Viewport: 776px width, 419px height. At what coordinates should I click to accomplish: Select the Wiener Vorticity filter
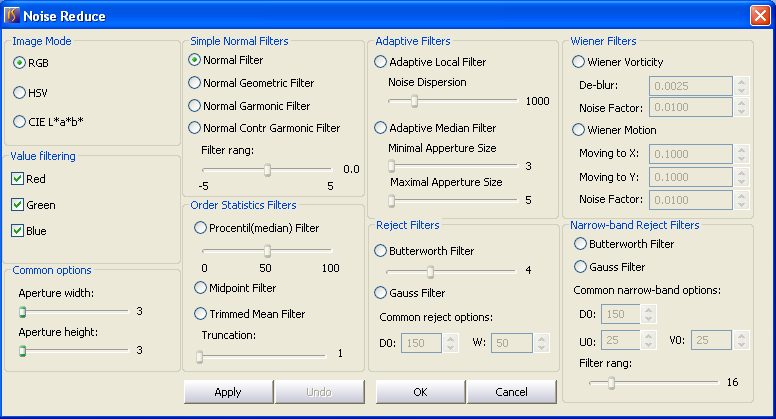[x=579, y=62]
